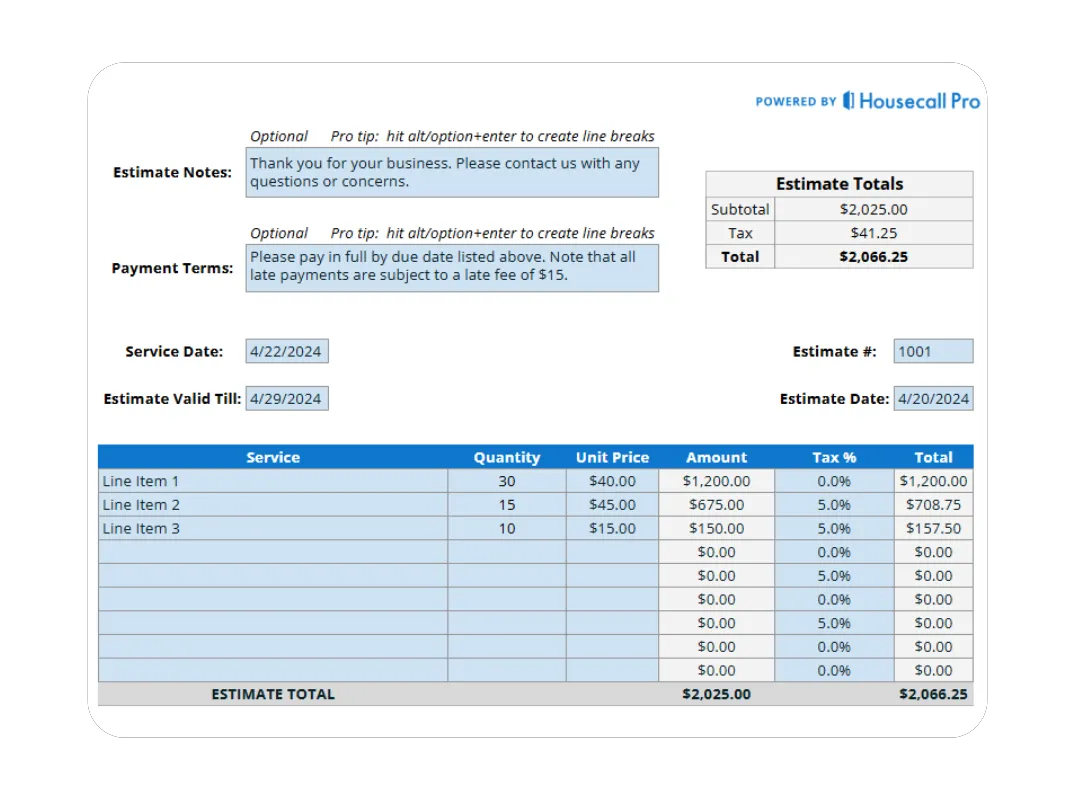1075x800 pixels.
Task: Select the $1,200.00 amount for Line Item 1
Action: point(716,481)
